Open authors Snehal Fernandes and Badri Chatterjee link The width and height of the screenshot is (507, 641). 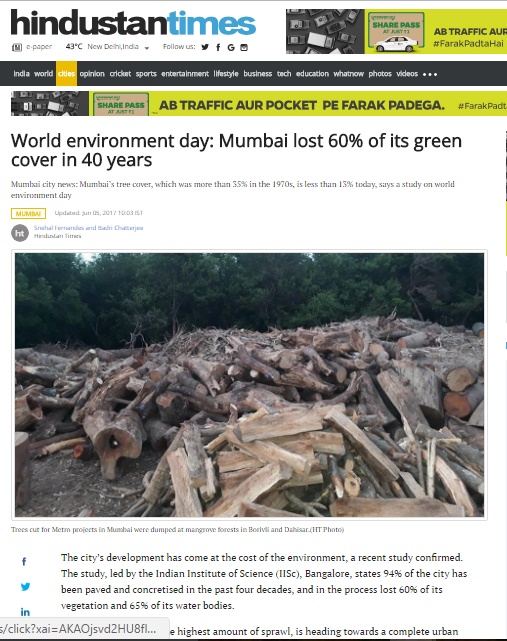pyautogui.click(x=89, y=228)
